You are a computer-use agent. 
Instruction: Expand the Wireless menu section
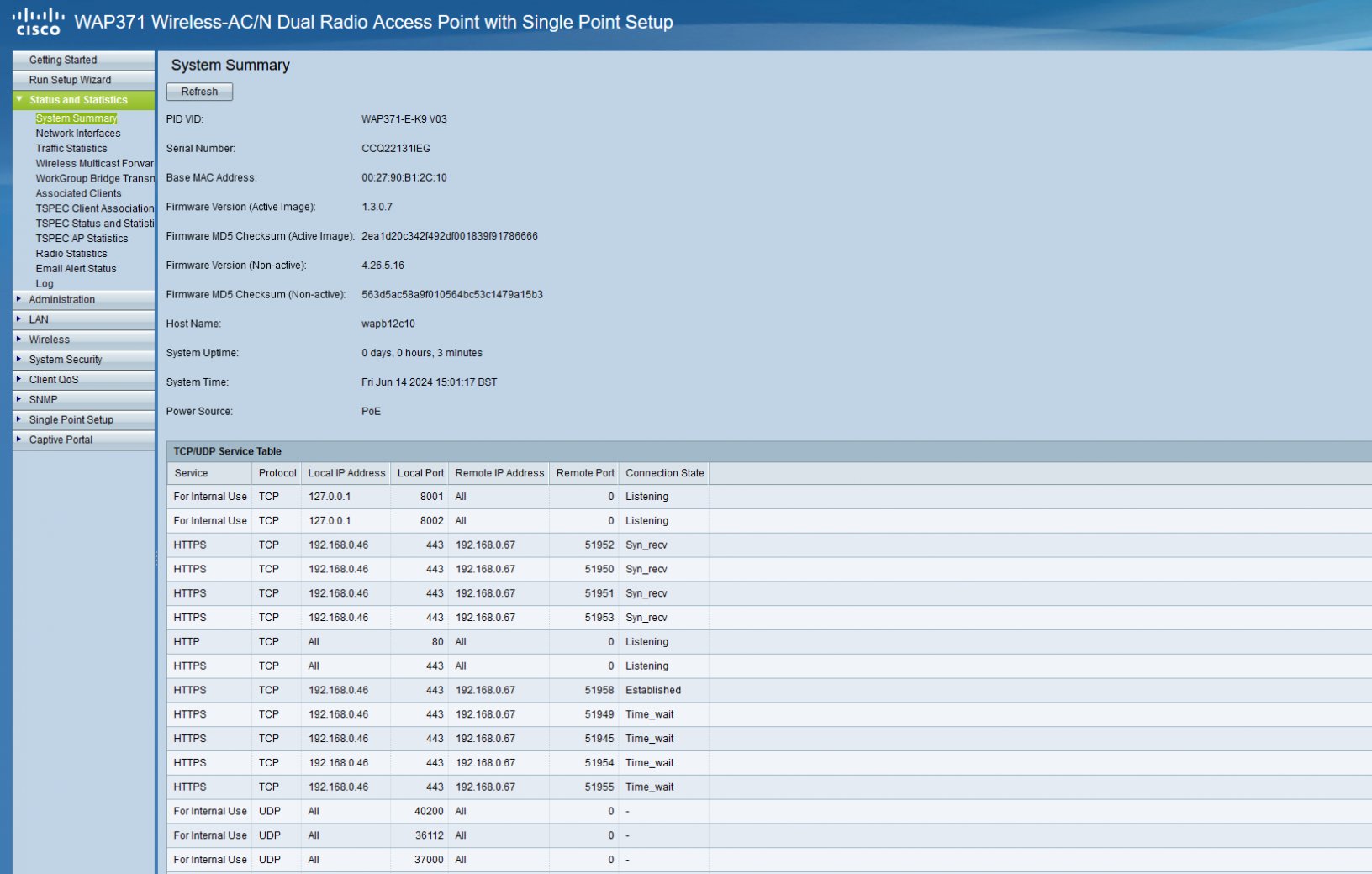[49, 340]
